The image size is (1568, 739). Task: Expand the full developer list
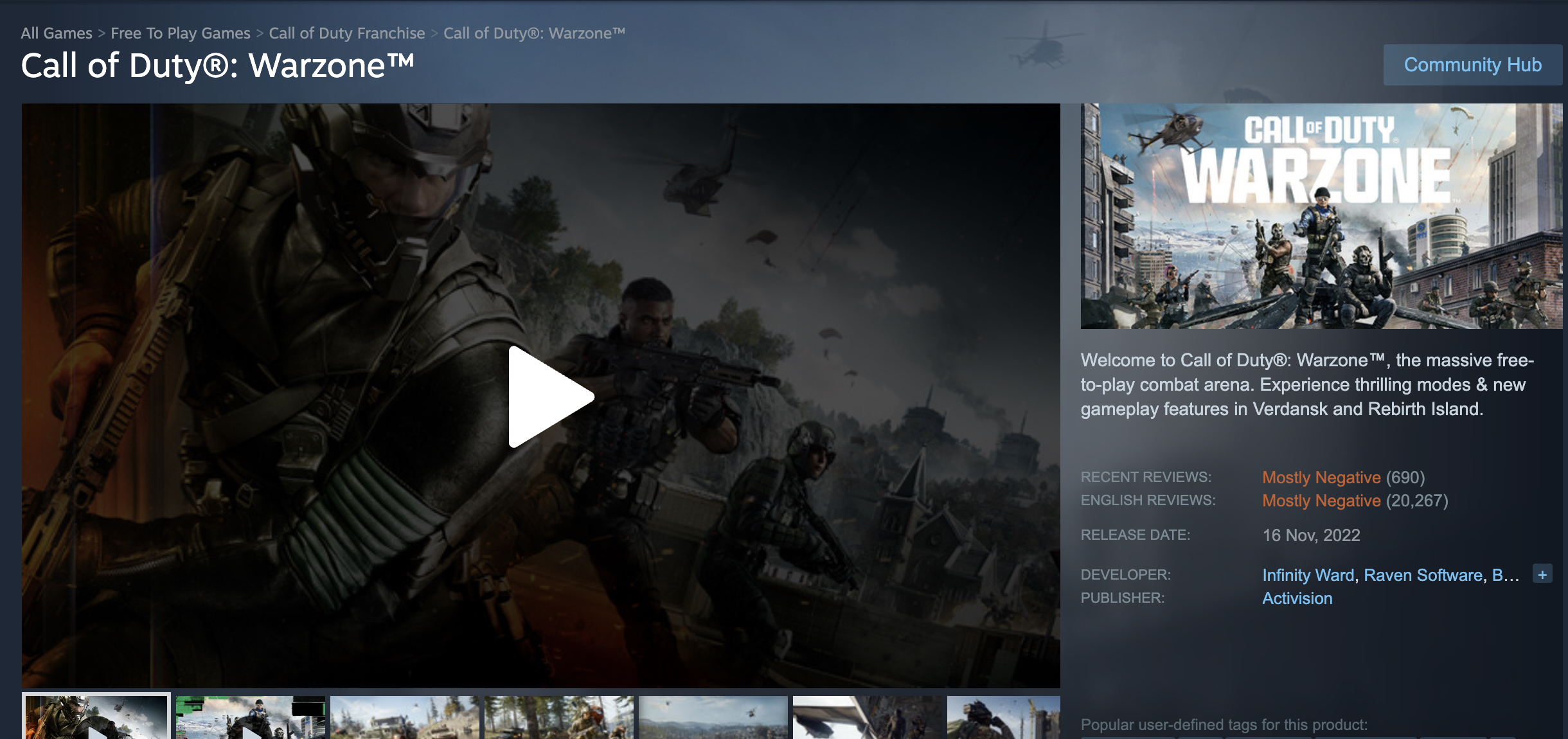[1542, 574]
